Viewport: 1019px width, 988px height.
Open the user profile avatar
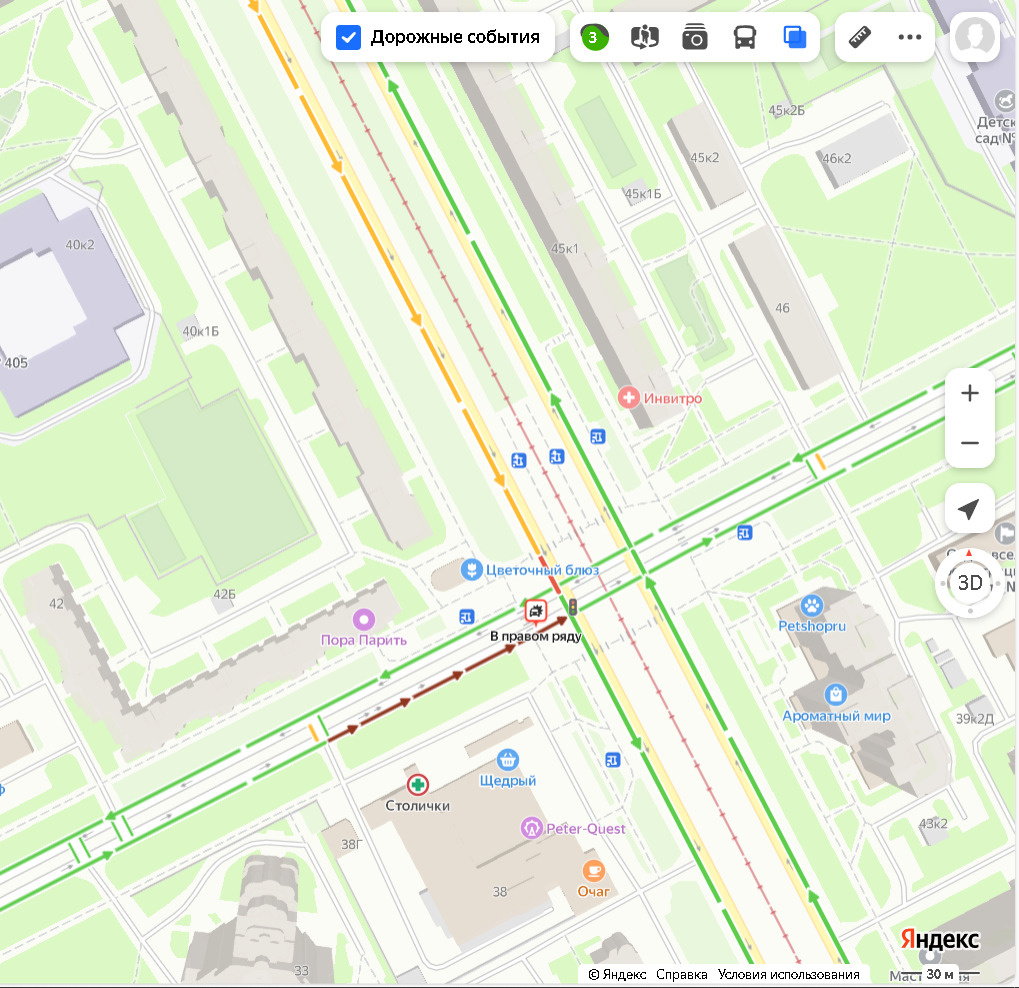coord(974,38)
